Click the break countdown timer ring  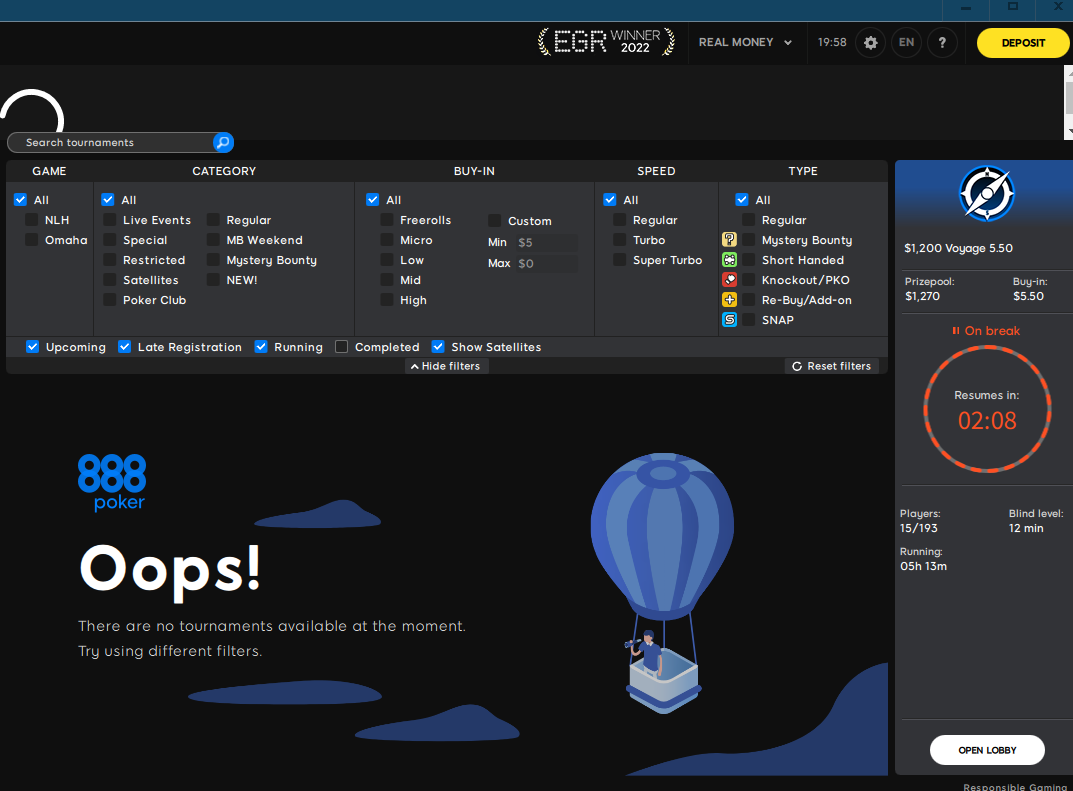click(x=987, y=409)
